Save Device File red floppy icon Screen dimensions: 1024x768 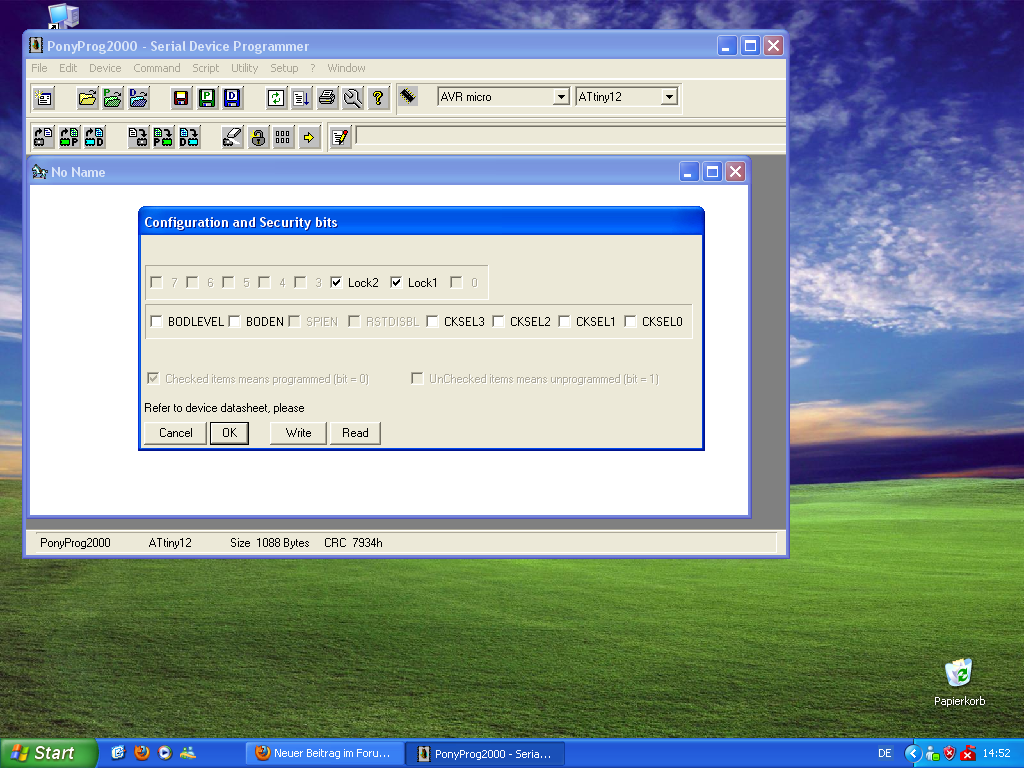coord(181,98)
